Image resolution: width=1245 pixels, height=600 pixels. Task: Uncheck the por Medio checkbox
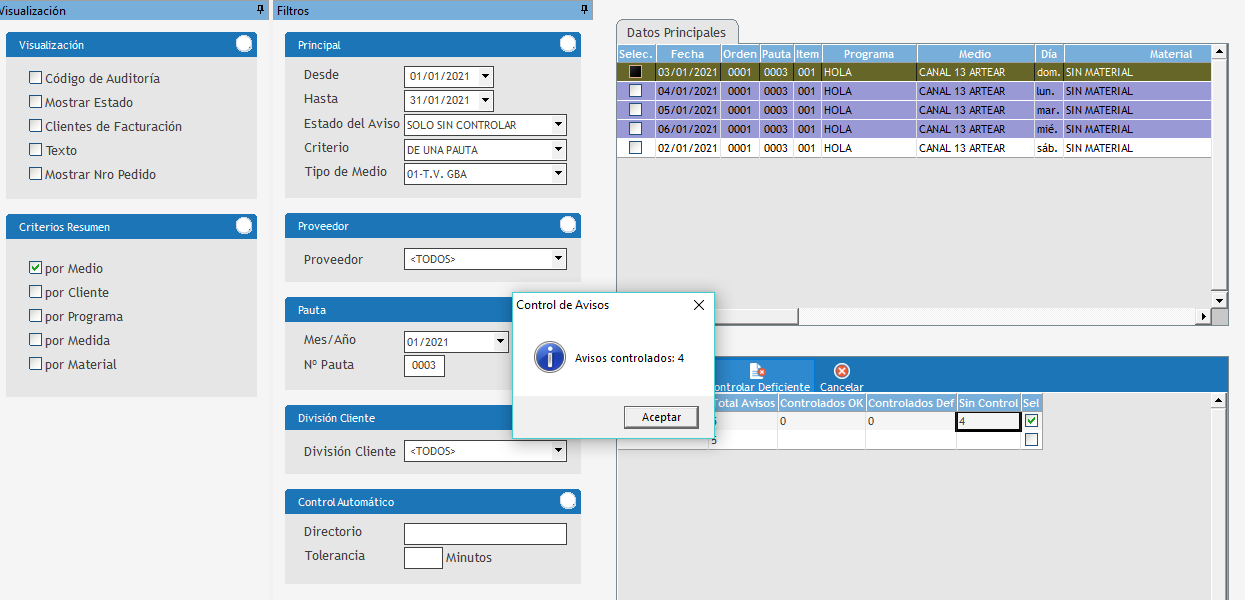click(36, 268)
